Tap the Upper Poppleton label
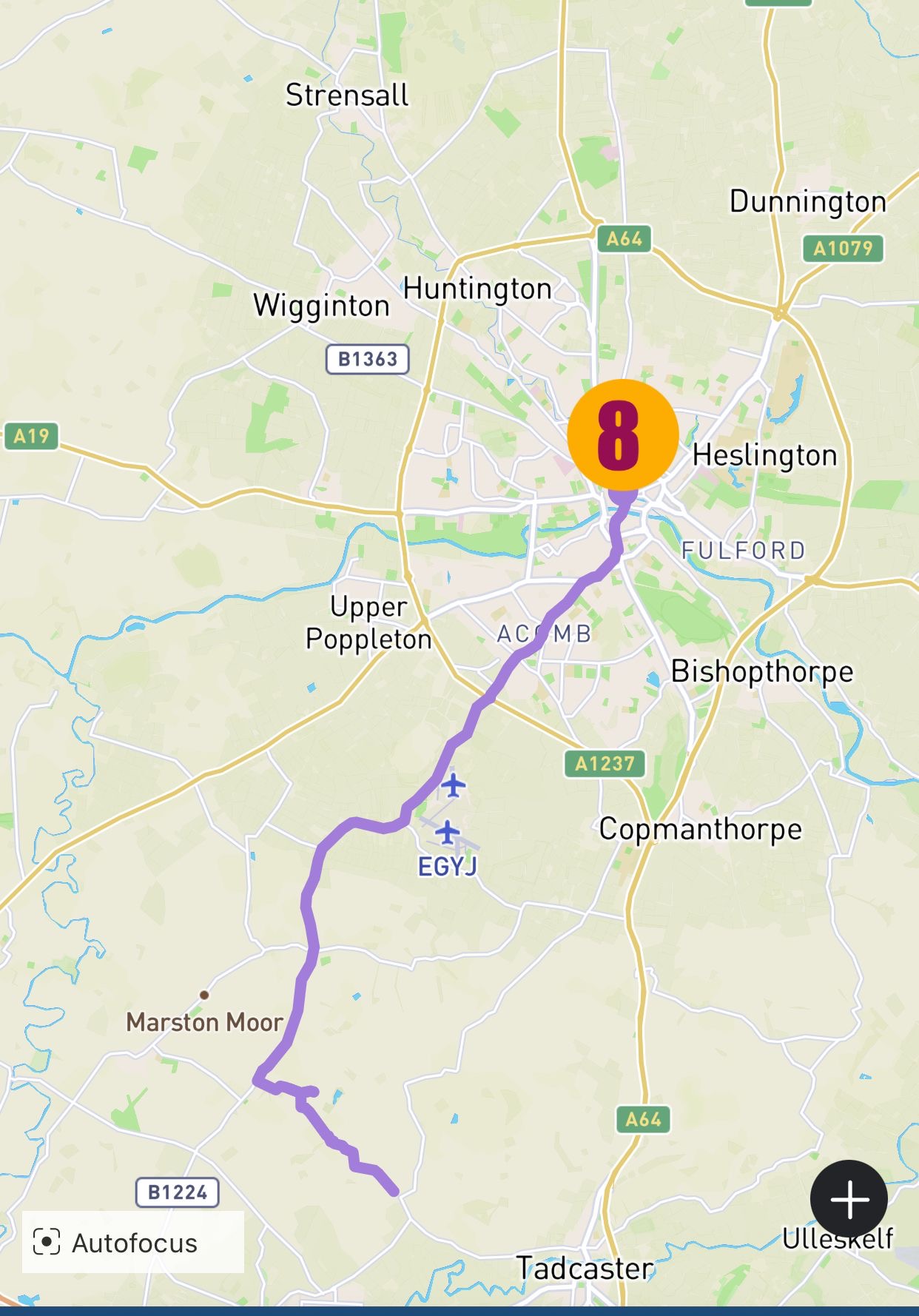Screen dimensions: 919x1316 [x=368, y=622]
